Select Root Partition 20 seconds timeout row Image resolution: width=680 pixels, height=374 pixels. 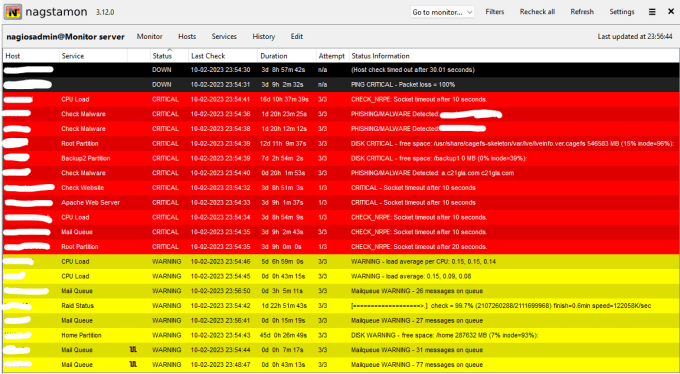click(341, 247)
